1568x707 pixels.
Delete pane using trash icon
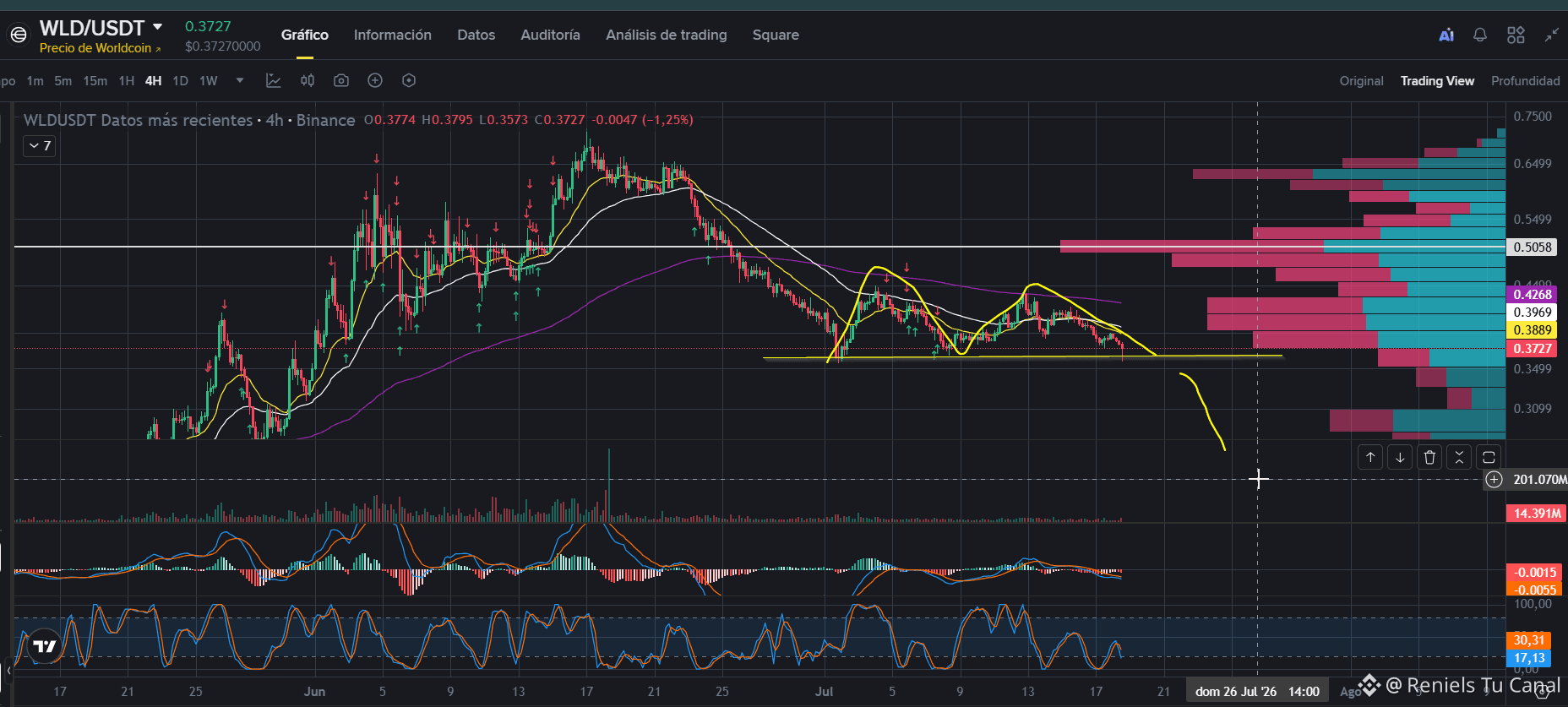coord(1429,457)
